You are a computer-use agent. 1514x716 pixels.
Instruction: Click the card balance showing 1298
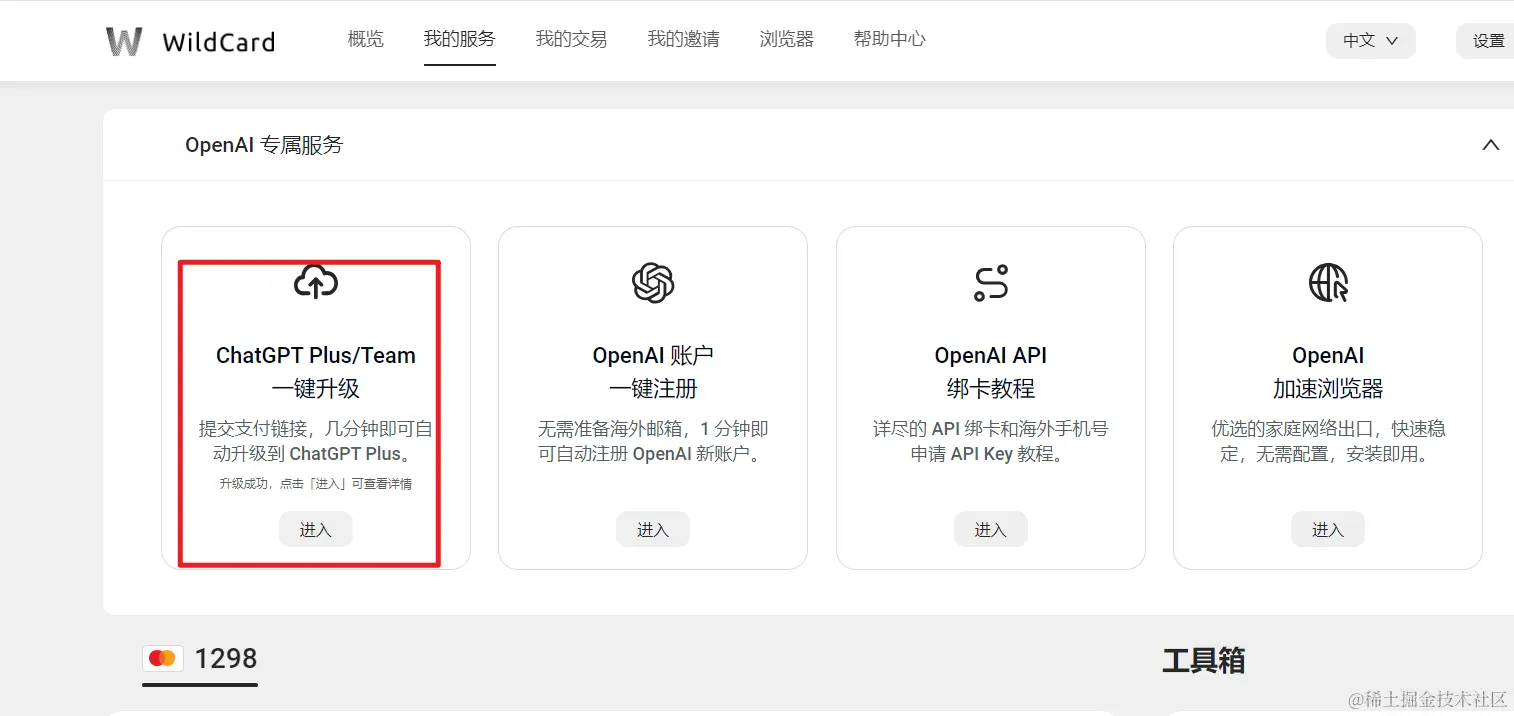[226, 657]
